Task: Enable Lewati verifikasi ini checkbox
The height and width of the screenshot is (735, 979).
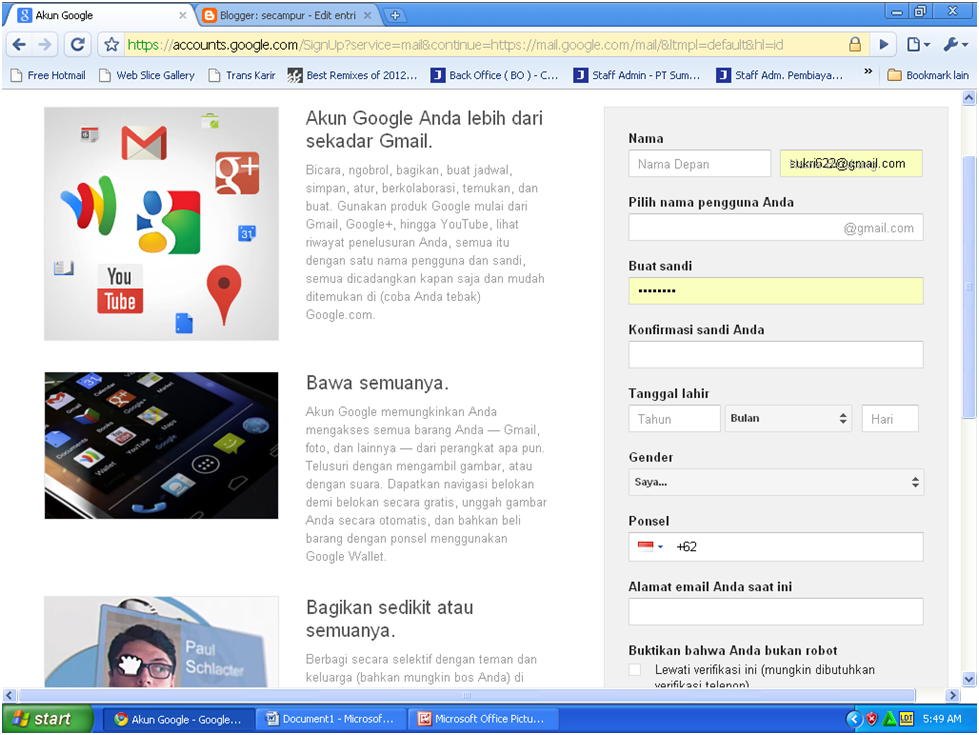Action: tap(634, 669)
